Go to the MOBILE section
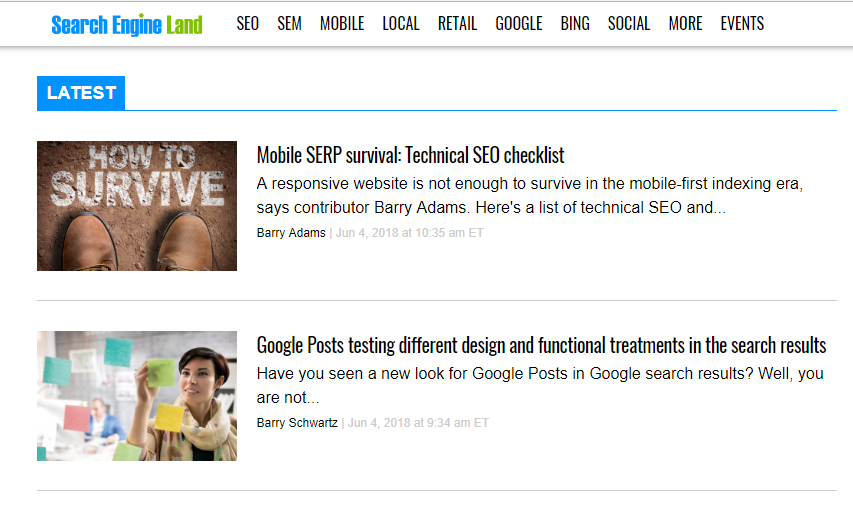This screenshot has height=511, width=853. 342,23
